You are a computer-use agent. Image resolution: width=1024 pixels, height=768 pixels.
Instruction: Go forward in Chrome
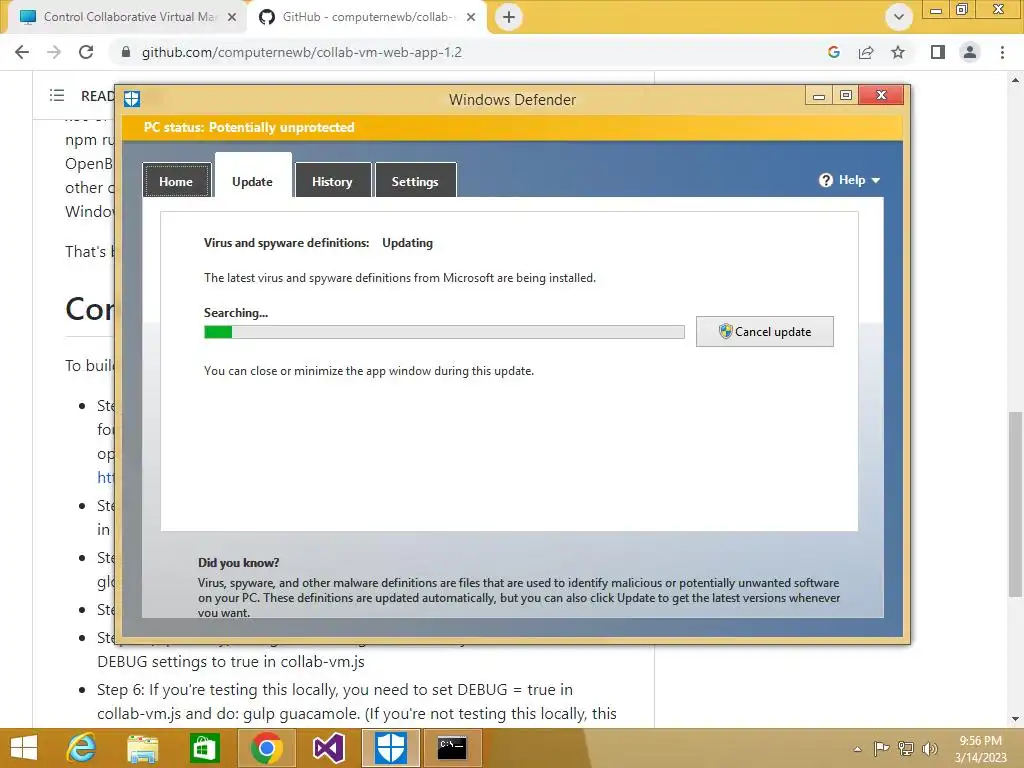(x=54, y=52)
